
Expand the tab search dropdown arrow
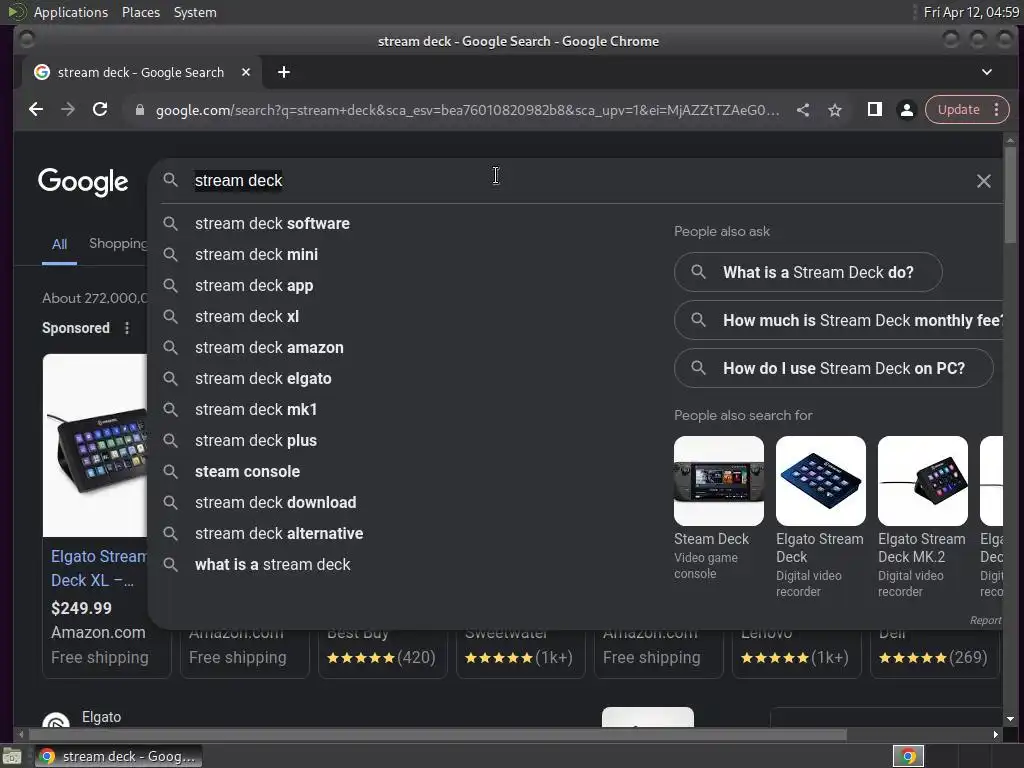987,72
